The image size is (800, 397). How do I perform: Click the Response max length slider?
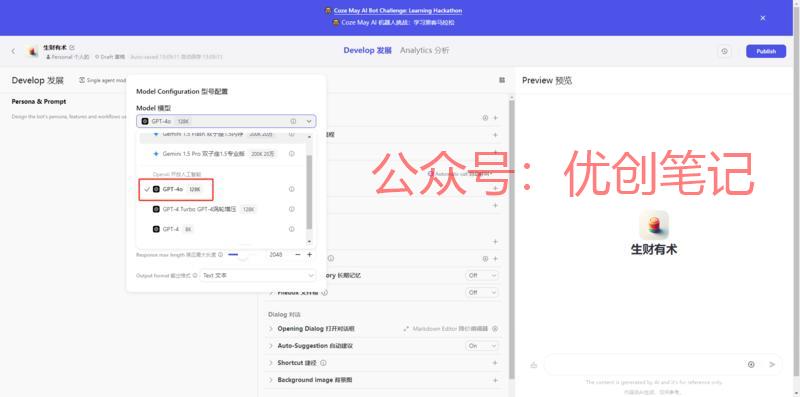coord(243,254)
